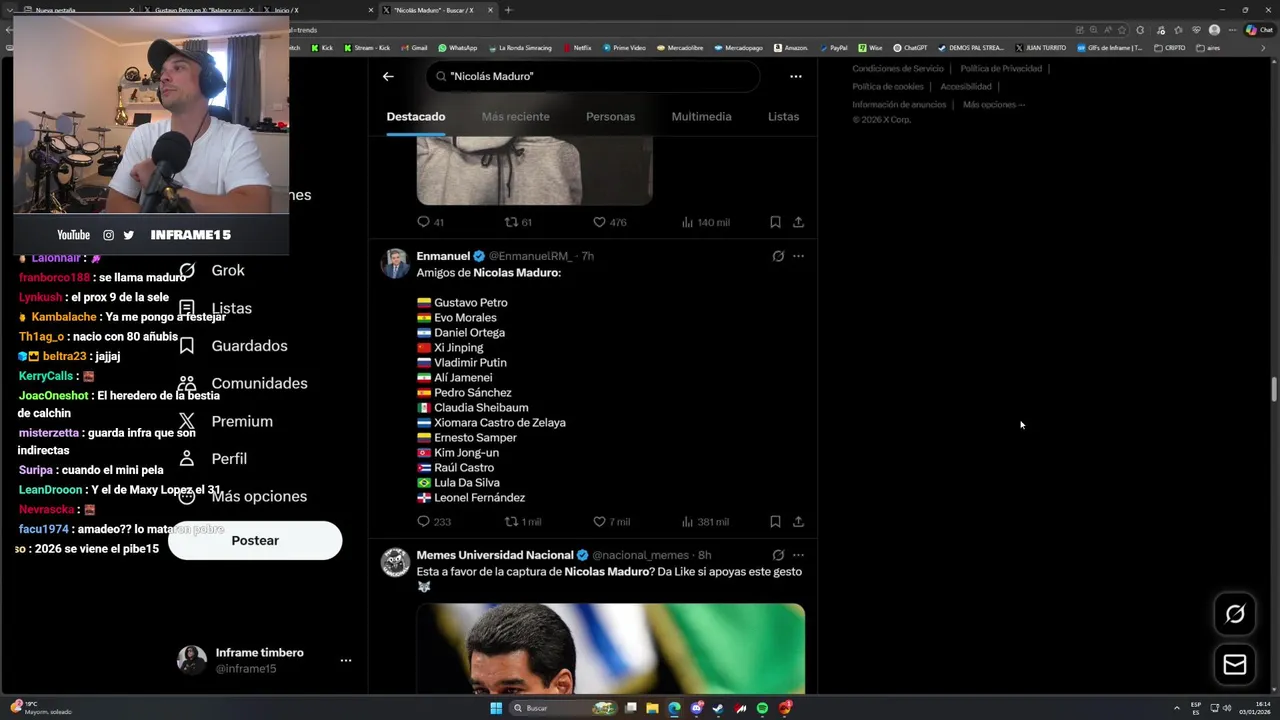Repost Enmanuel's post with 1 mil reposts
The image size is (1280, 720).
click(522, 521)
